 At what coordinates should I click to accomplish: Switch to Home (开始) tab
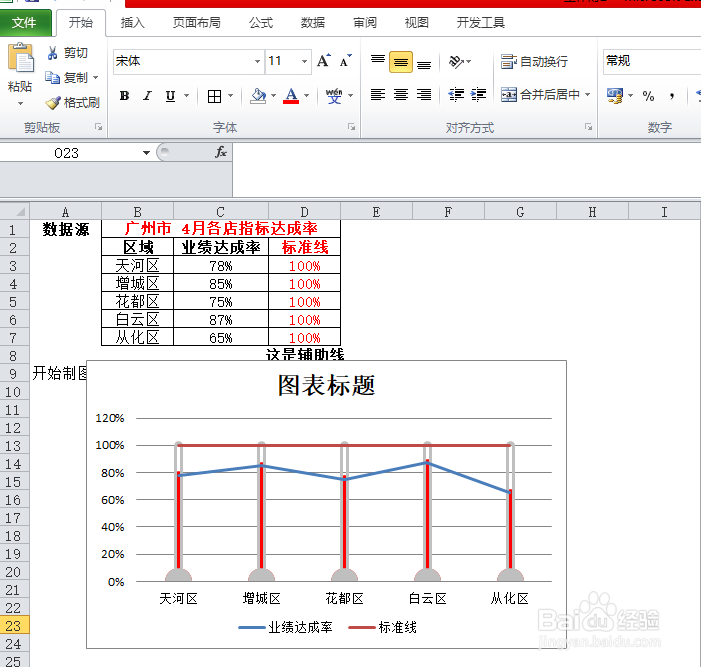80,22
